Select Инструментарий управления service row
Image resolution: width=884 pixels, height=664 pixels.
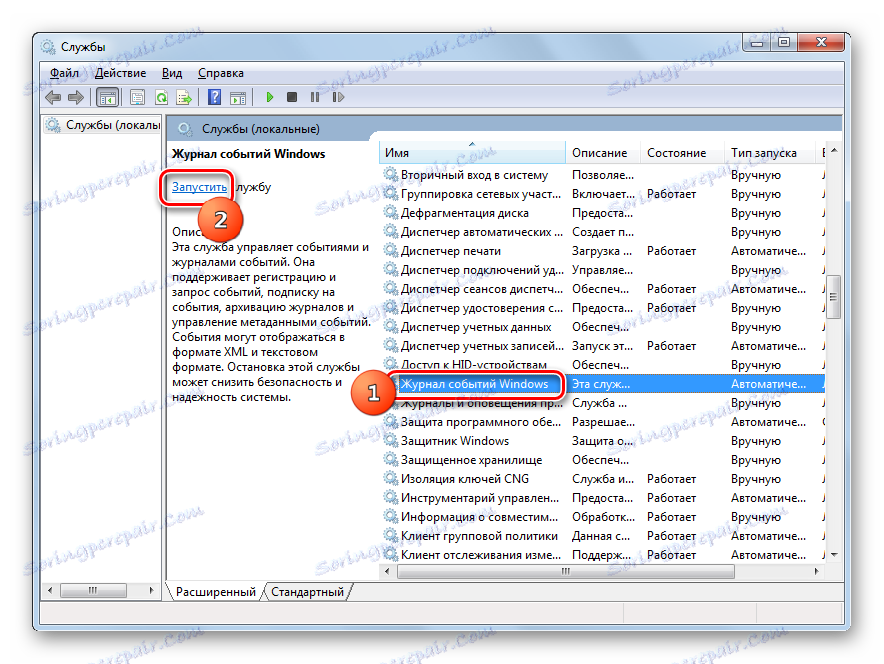[603, 498]
